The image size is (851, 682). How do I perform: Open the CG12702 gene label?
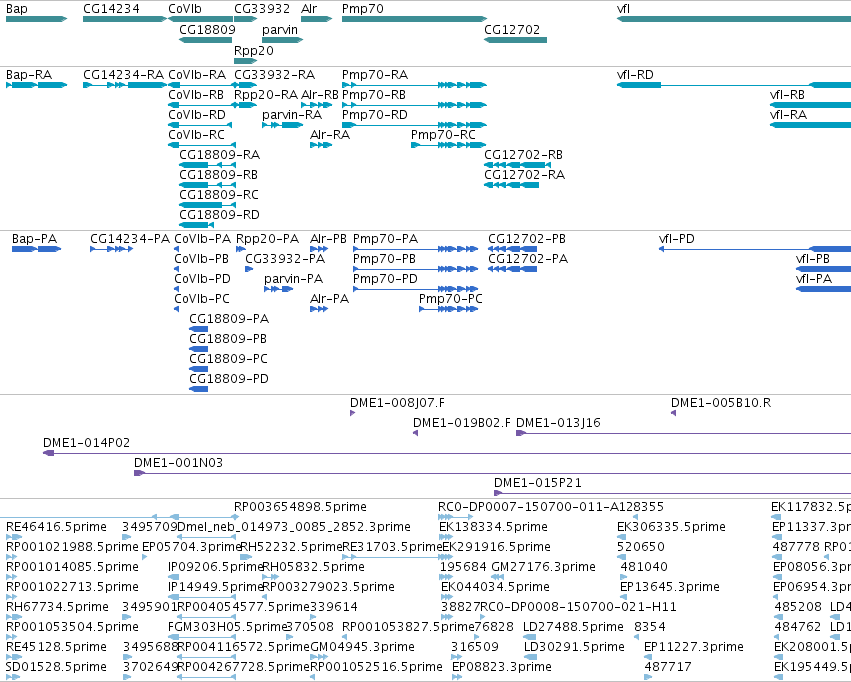click(x=512, y=29)
